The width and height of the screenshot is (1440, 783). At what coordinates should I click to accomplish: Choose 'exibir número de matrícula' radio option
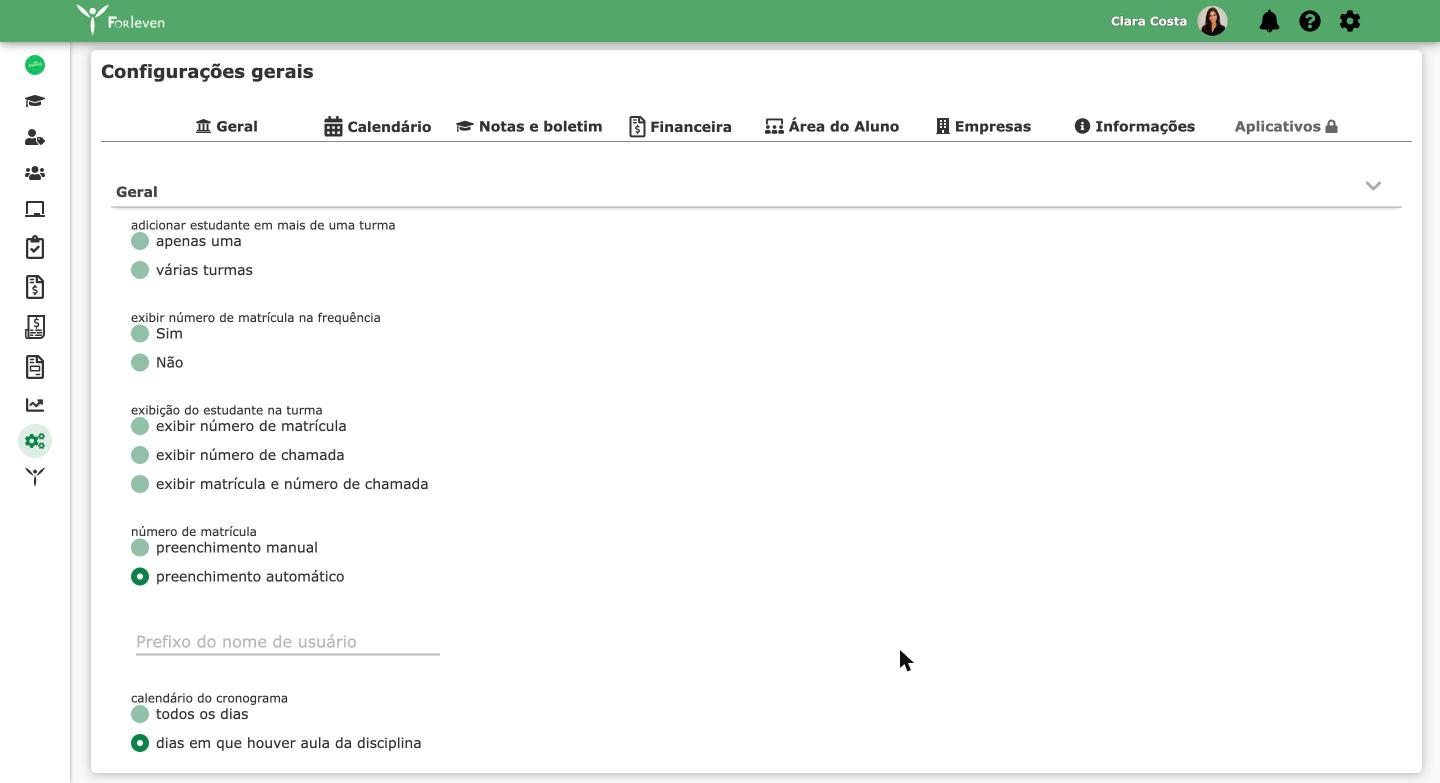[x=140, y=426]
